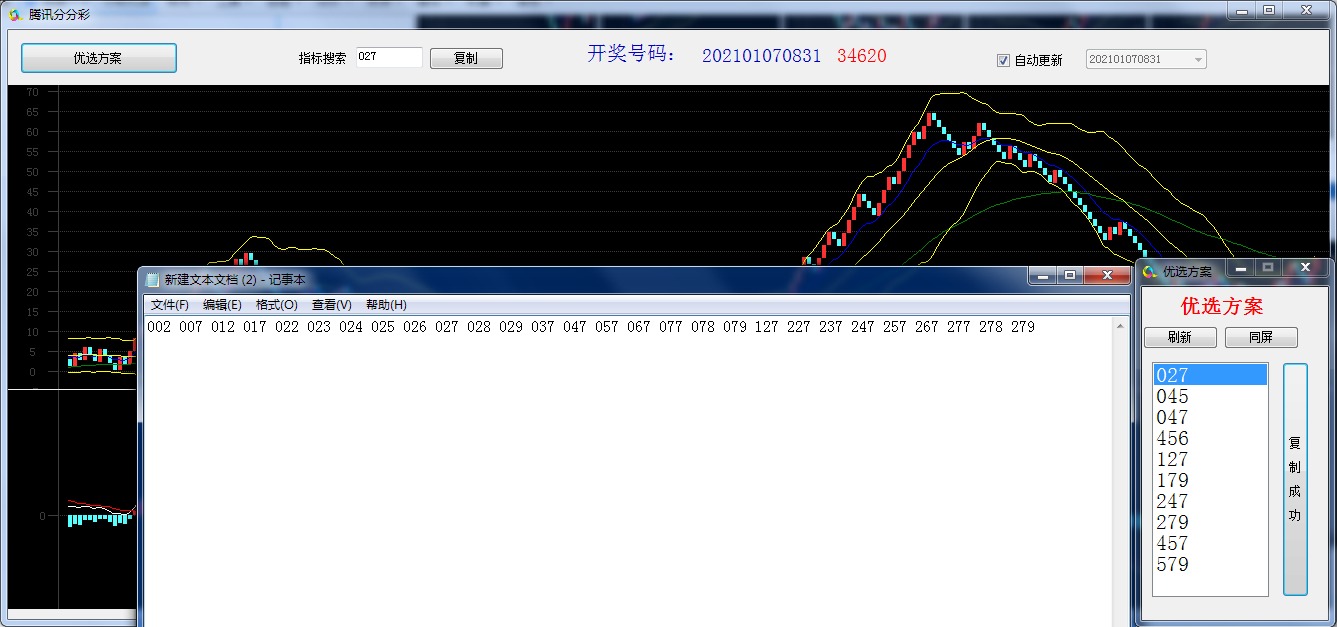This screenshot has height=627, width=1337.
Task: Minimize the main 腾讯分分彩 window
Action: tap(1241, 10)
